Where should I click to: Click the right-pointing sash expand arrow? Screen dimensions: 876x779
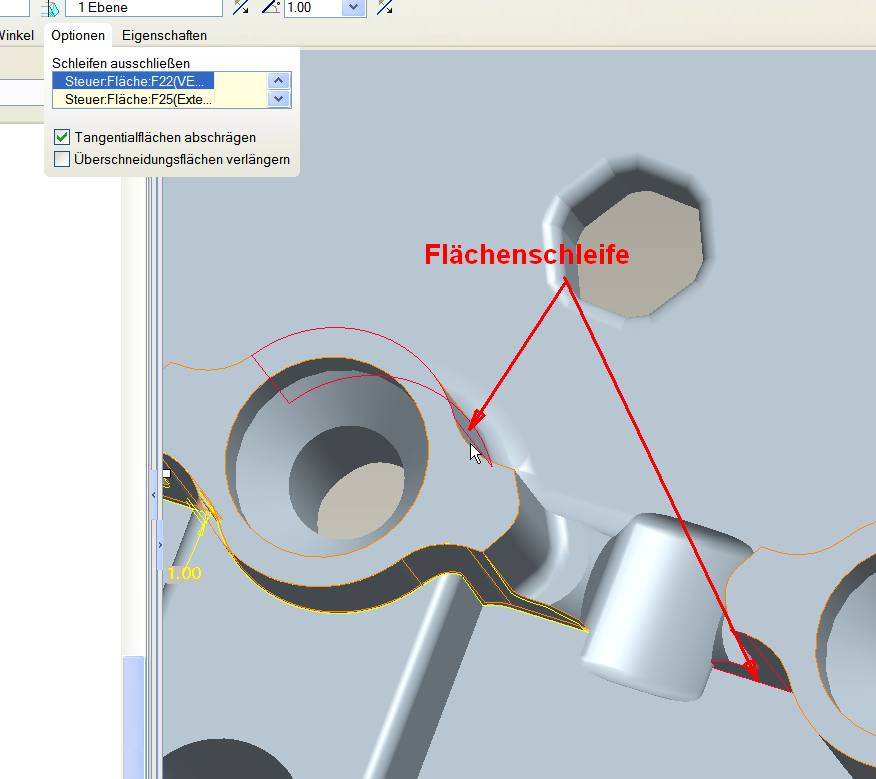pos(160,545)
